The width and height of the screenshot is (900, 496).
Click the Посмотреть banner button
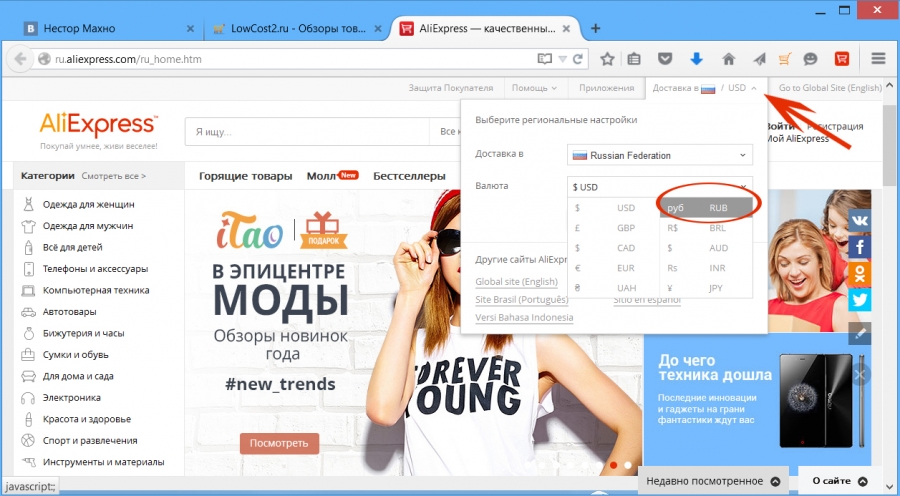point(279,443)
